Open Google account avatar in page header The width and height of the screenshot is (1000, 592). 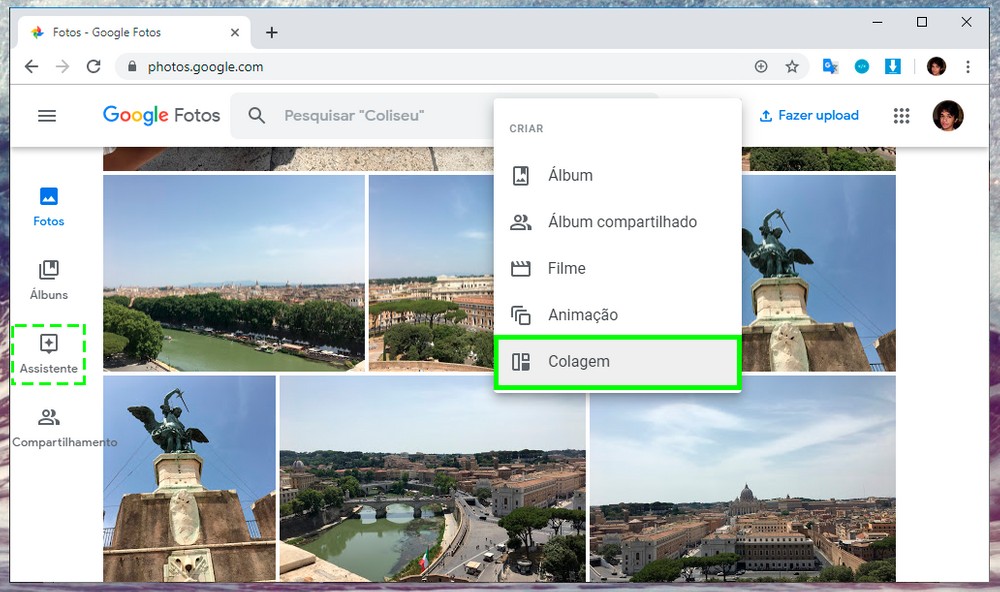948,115
